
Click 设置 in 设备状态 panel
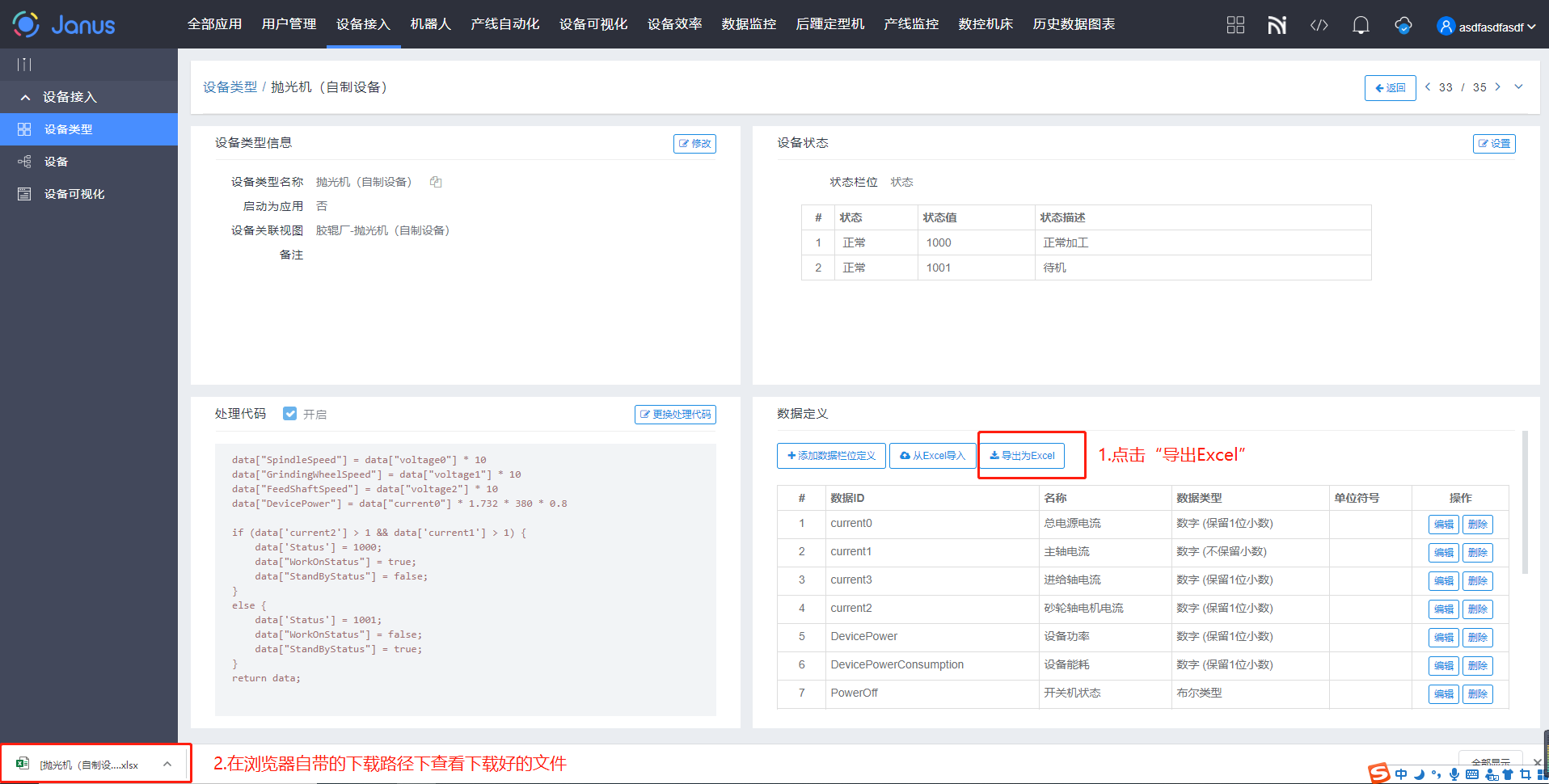(x=1494, y=143)
